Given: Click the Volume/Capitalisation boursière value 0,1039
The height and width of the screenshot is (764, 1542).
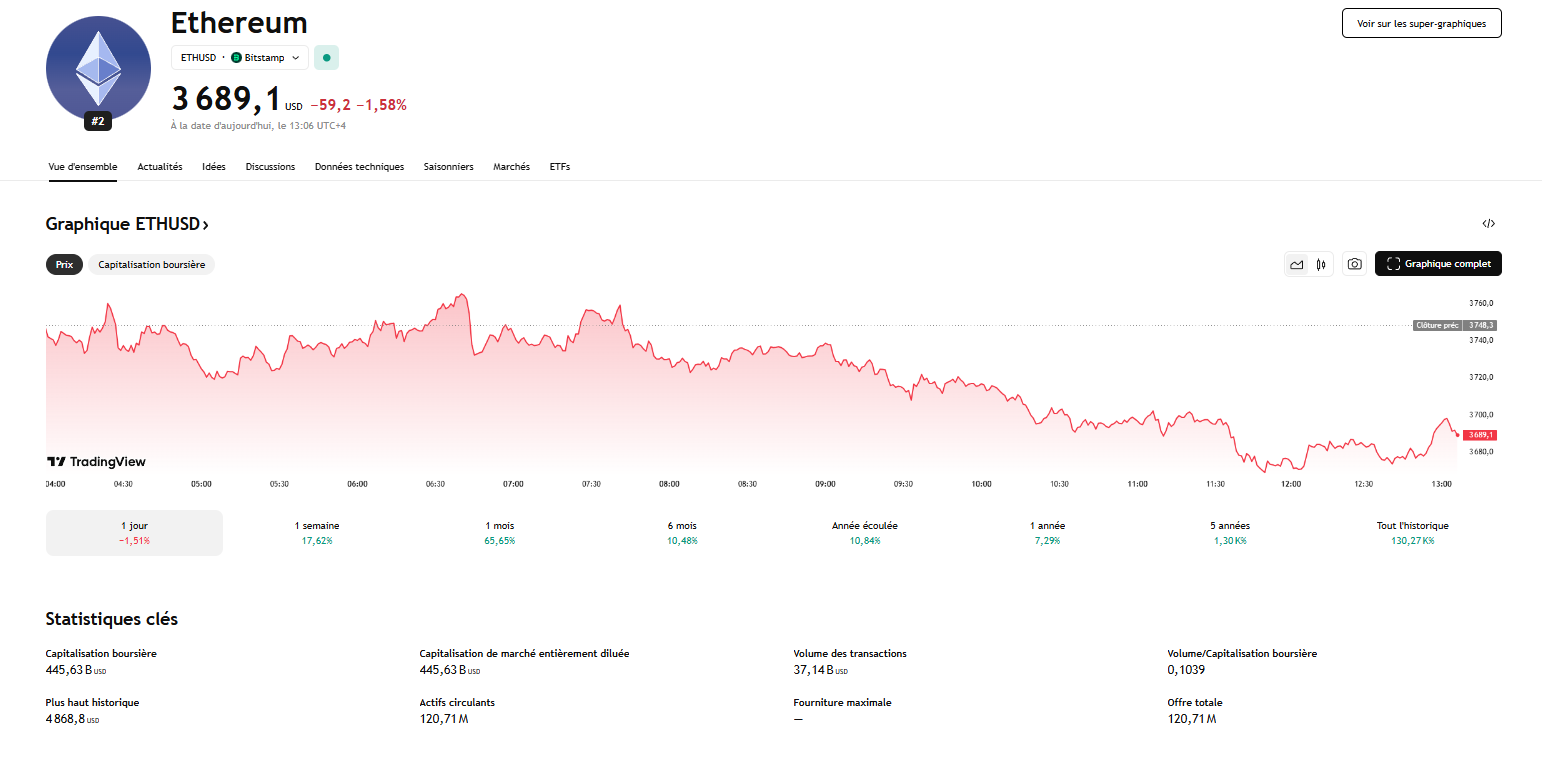Looking at the screenshot, I should coord(1186,670).
